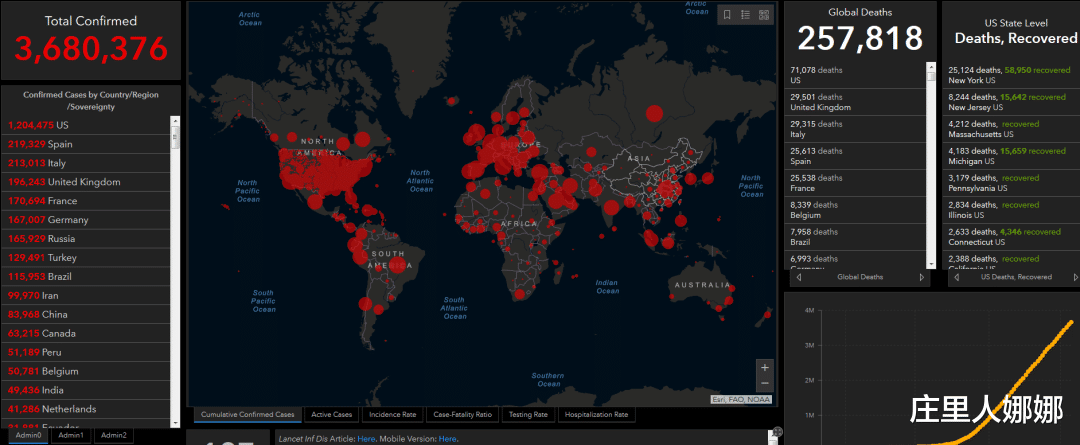Select Belgium 8,339 deaths row
Viewport: 1080px width, 445px height.
(856, 209)
